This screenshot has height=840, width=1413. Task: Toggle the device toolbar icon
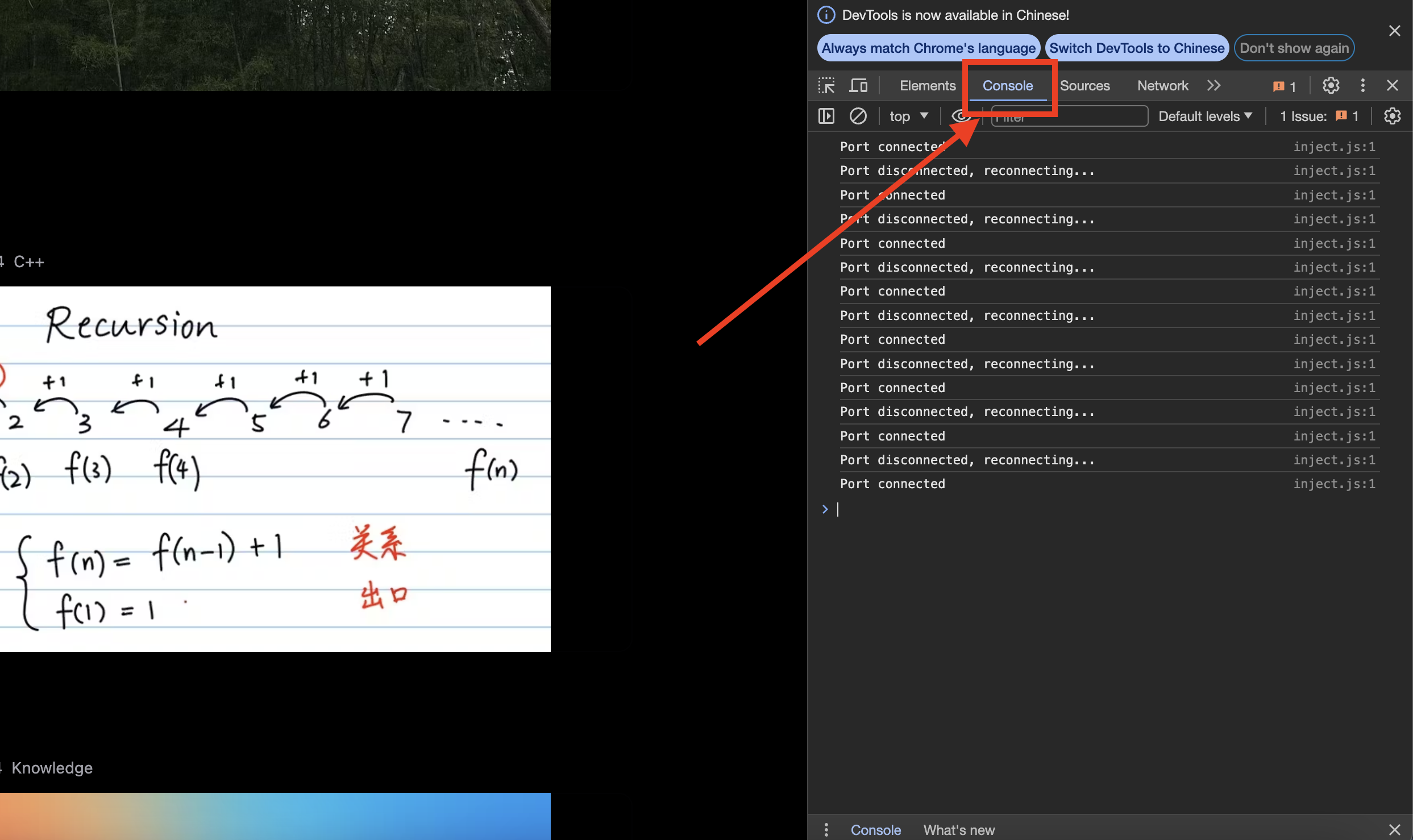pos(858,86)
